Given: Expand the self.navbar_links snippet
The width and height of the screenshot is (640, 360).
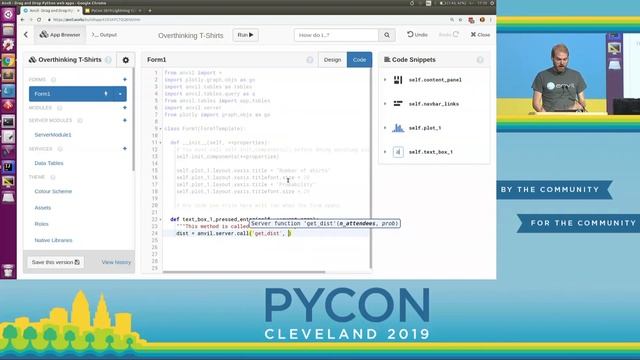Looking at the screenshot, I should (385, 104).
